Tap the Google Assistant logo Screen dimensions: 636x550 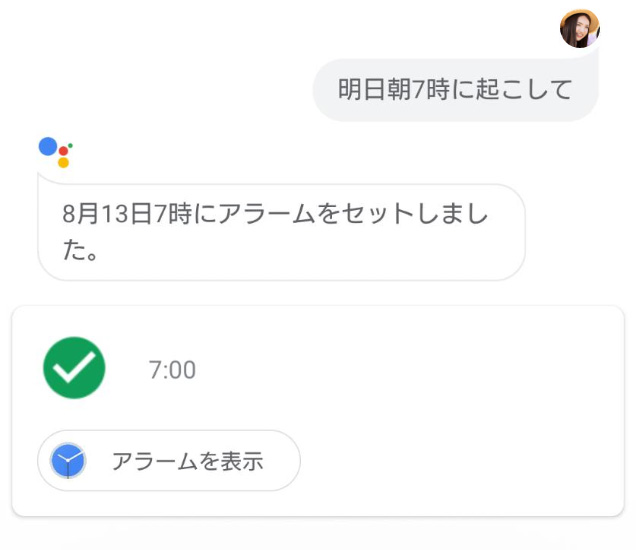pyautogui.click(x=55, y=151)
